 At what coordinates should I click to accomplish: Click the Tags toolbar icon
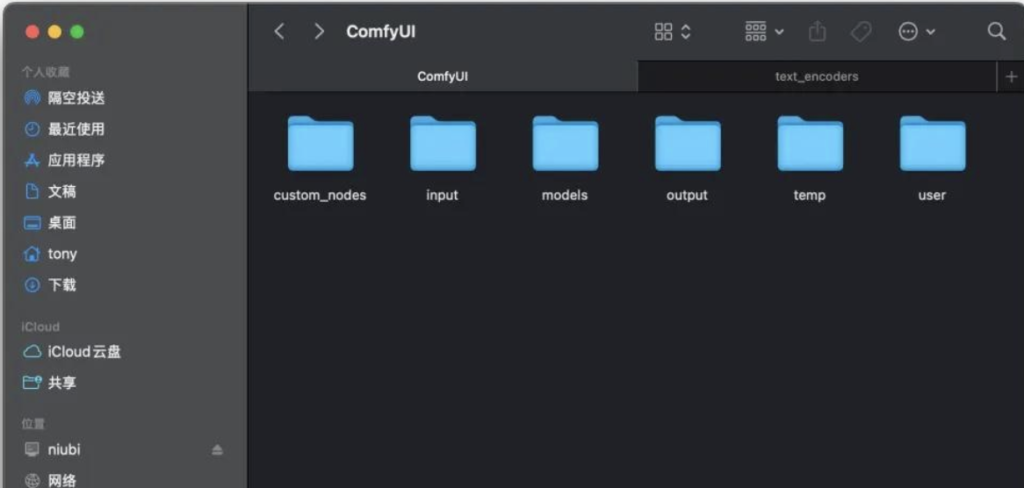coord(861,31)
